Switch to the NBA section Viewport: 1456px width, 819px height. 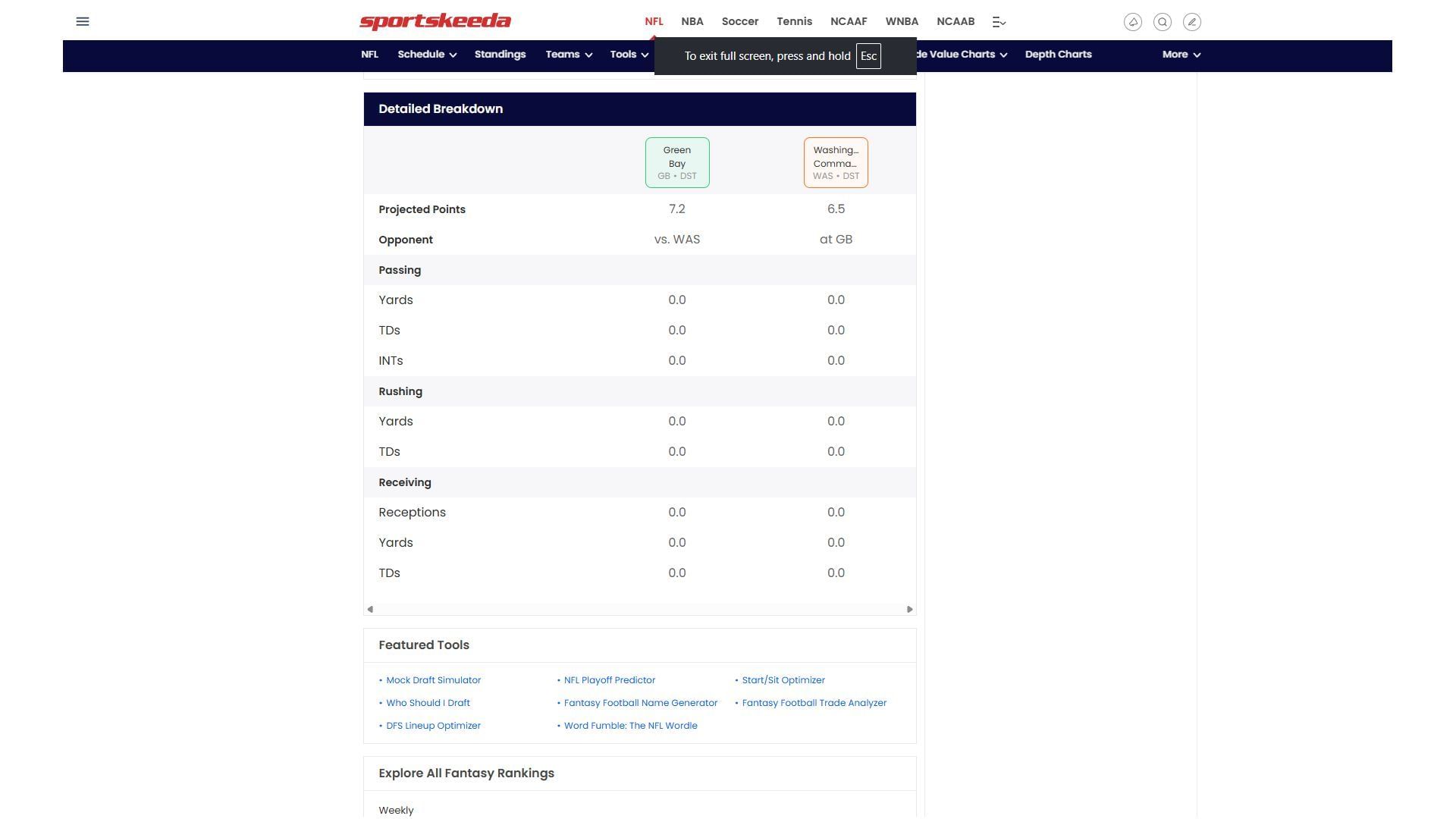point(692,21)
